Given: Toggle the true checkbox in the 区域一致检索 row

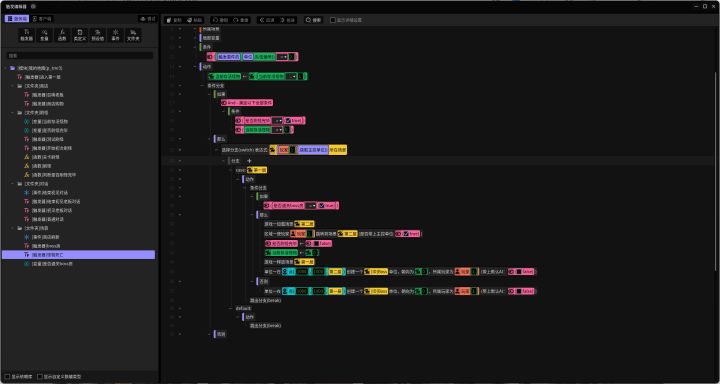Looking at the screenshot, I should tap(405, 234).
